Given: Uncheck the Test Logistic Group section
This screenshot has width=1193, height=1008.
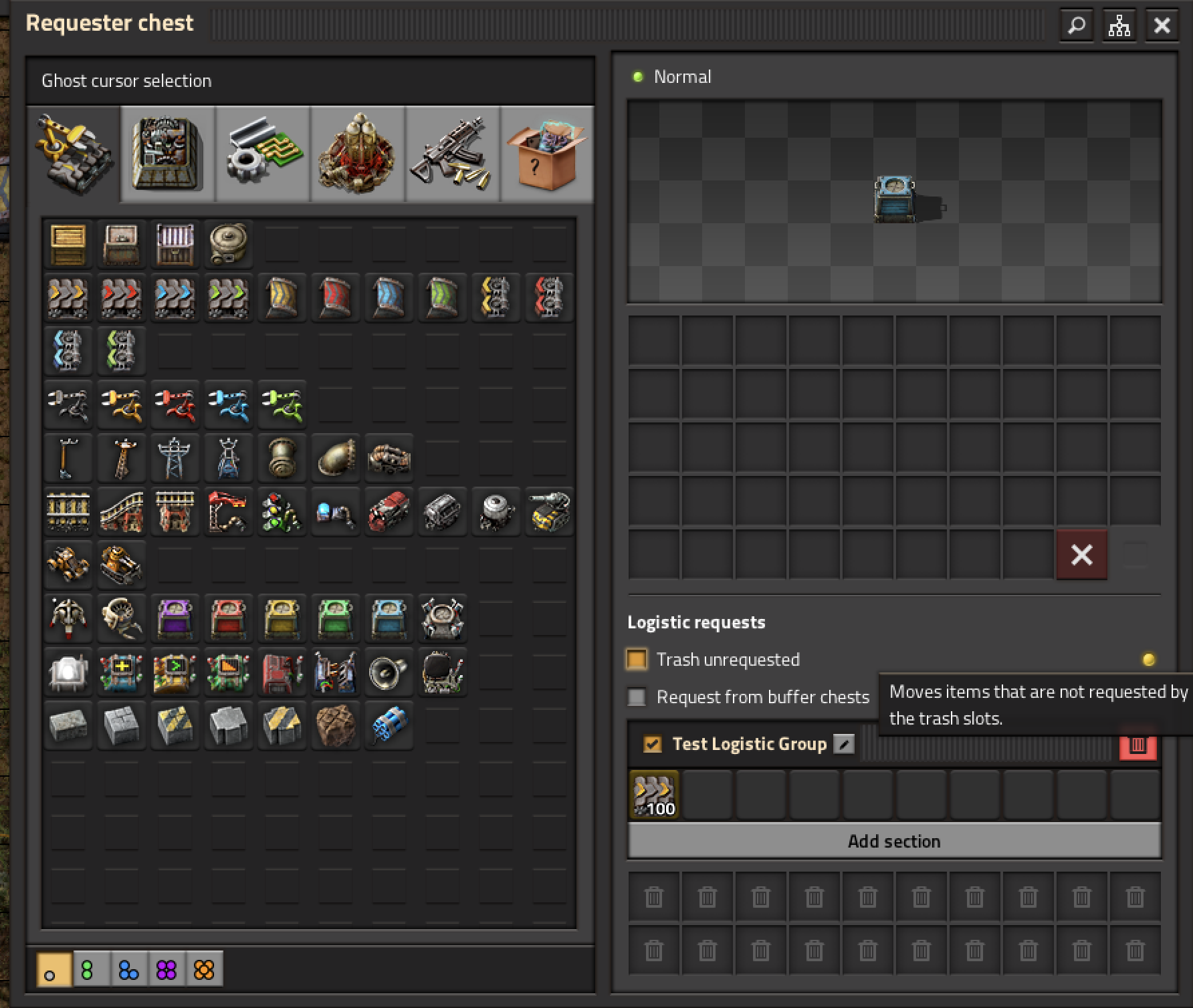Looking at the screenshot, I should 652,744.
